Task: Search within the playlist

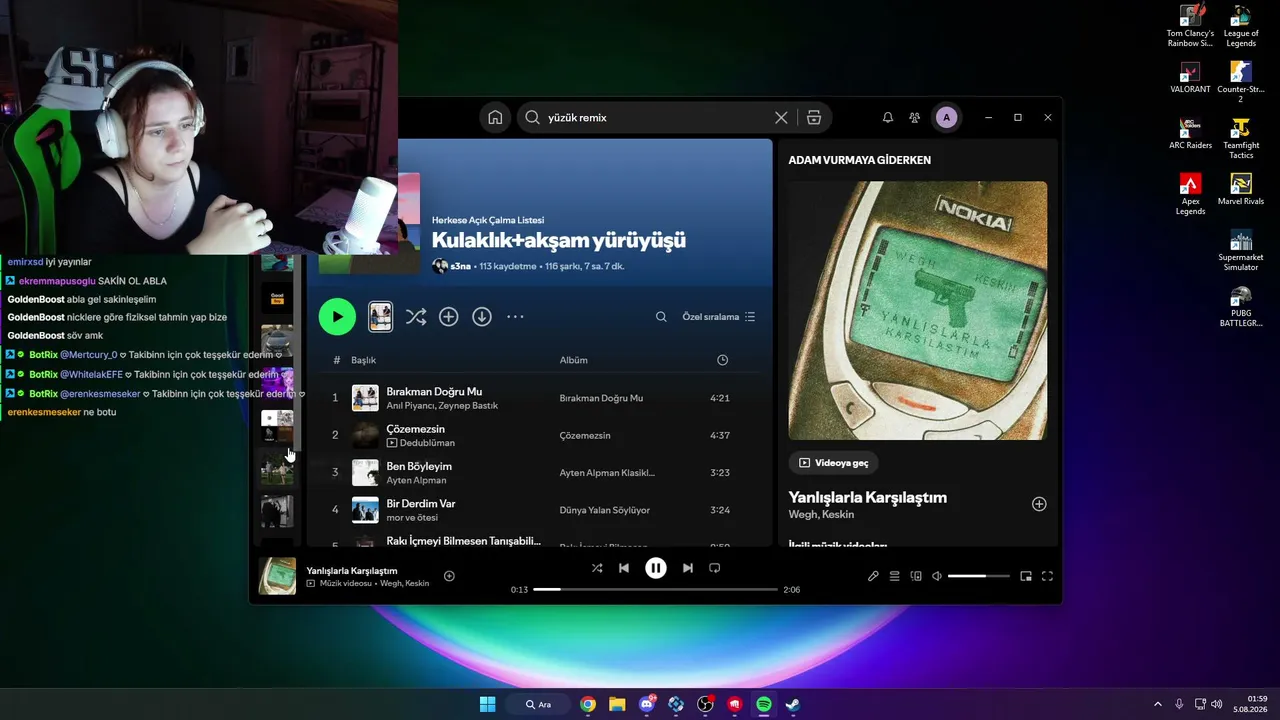Action: click(661, 317)
